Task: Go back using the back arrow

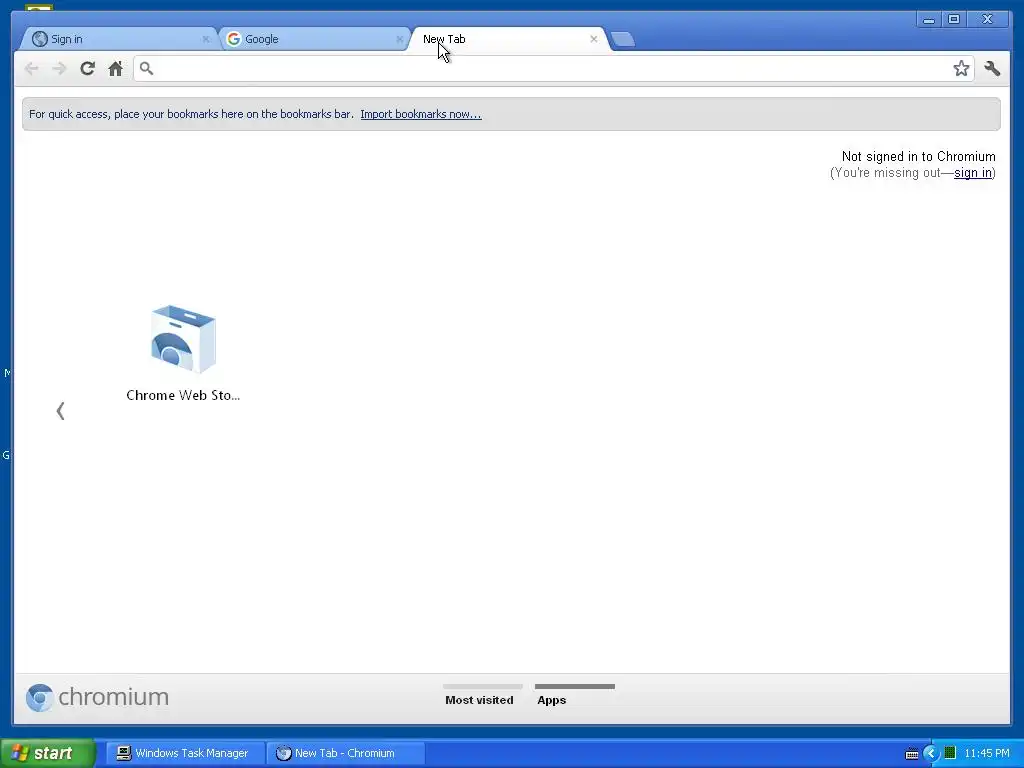Action: tap(31, 69)
